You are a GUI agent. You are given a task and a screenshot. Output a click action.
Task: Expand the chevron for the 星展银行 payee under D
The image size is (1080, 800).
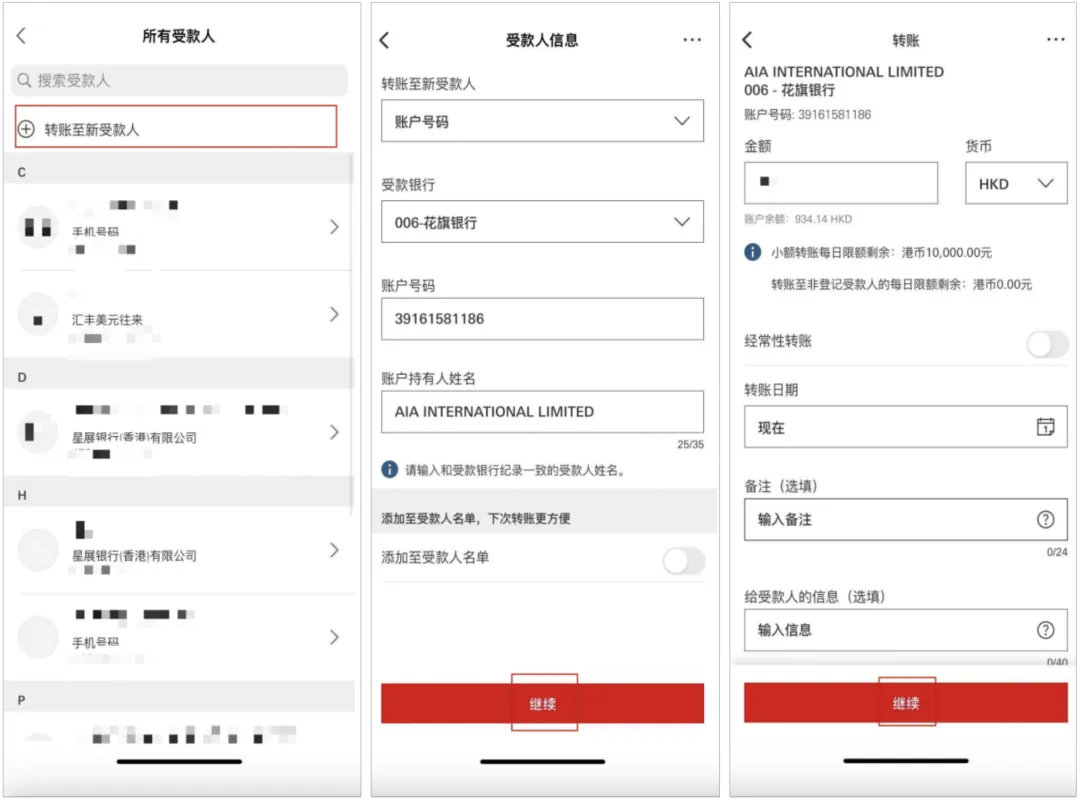(334, 432)
